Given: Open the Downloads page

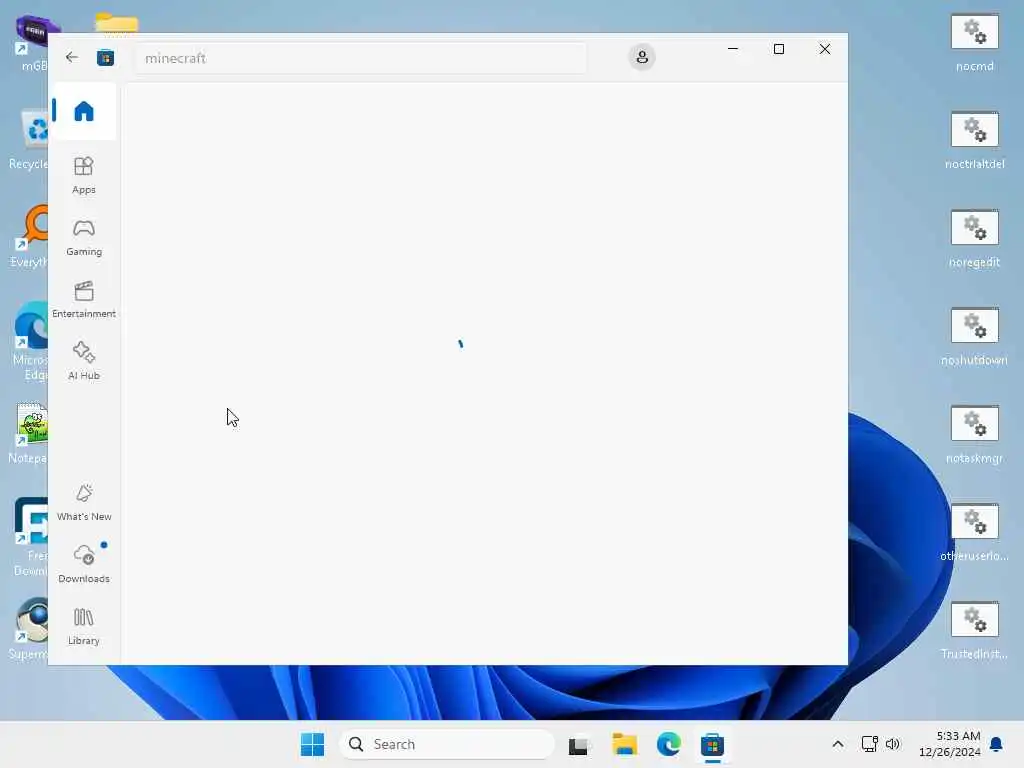Looking at the screenshot, I should click(x=84, y=564).
